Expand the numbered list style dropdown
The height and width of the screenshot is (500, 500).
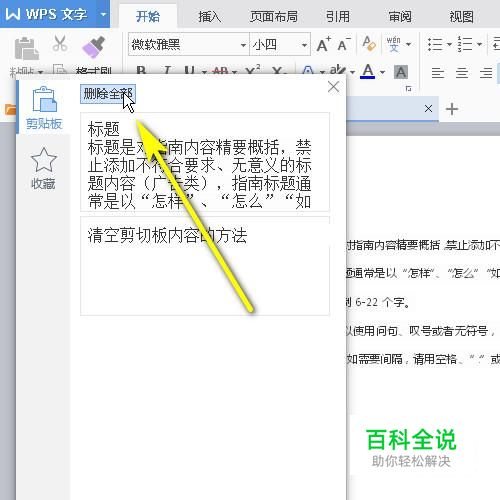pos(479,44)
